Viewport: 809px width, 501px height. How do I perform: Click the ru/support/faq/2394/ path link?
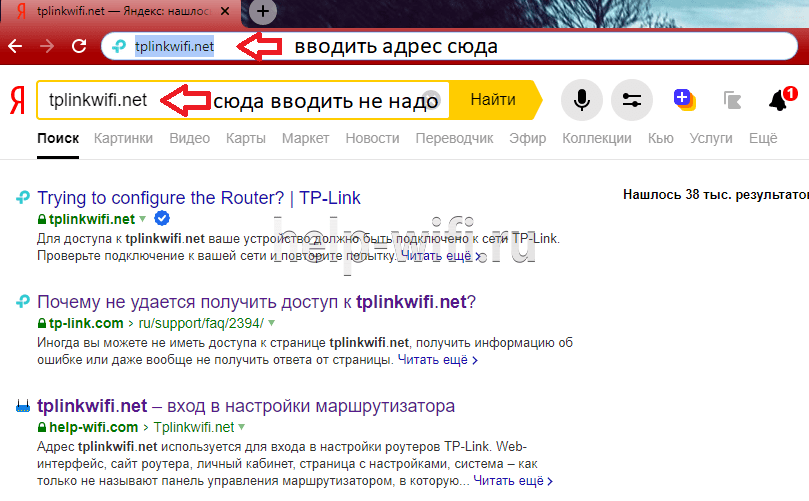coord(201,324)
